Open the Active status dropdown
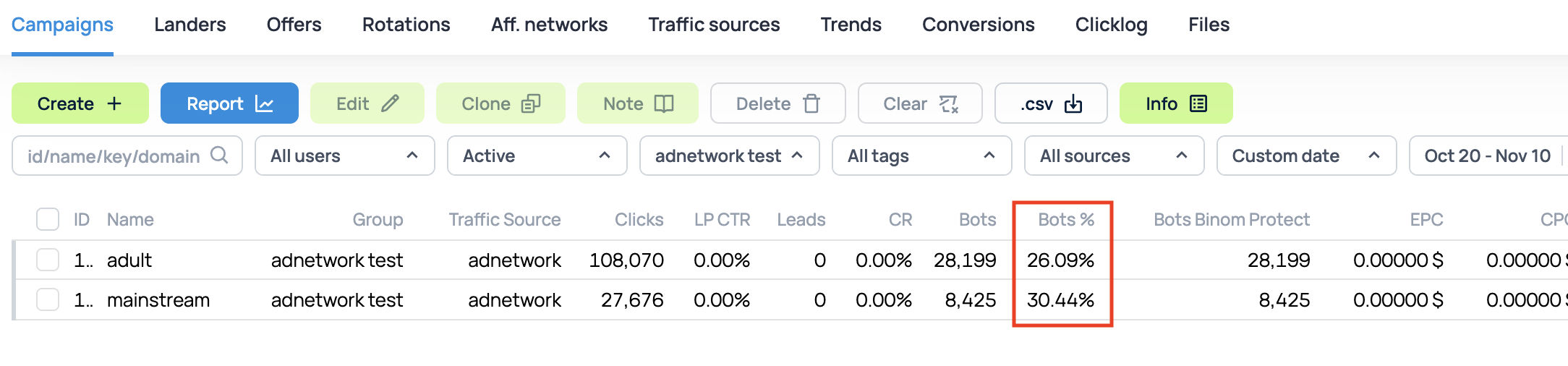 click(537, 156)
